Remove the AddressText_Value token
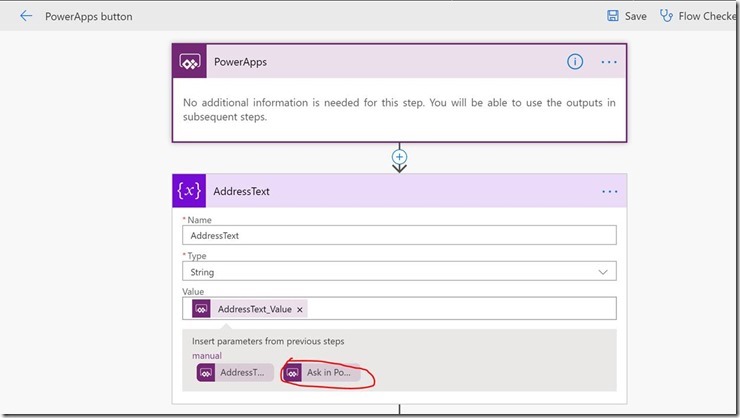 click(x=300, y=310)
